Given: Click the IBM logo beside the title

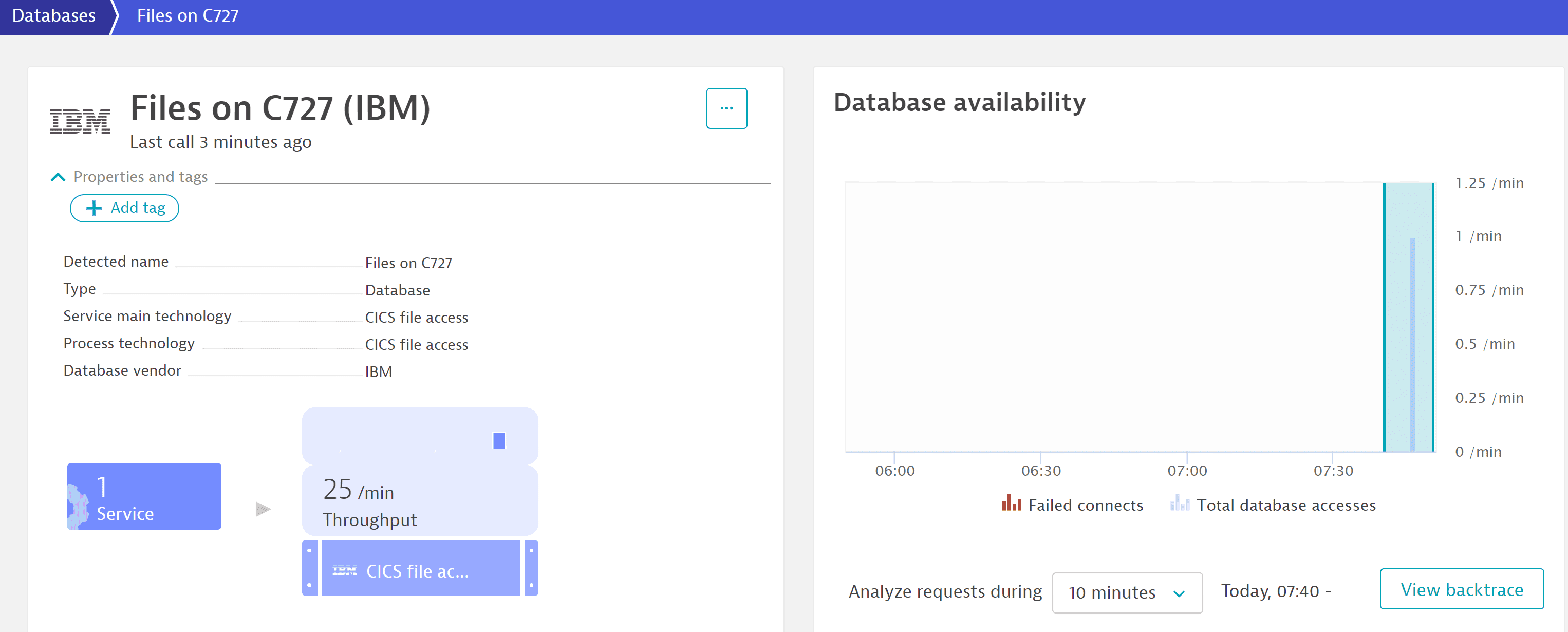Looking at the screenshot, I should [80, 121].
